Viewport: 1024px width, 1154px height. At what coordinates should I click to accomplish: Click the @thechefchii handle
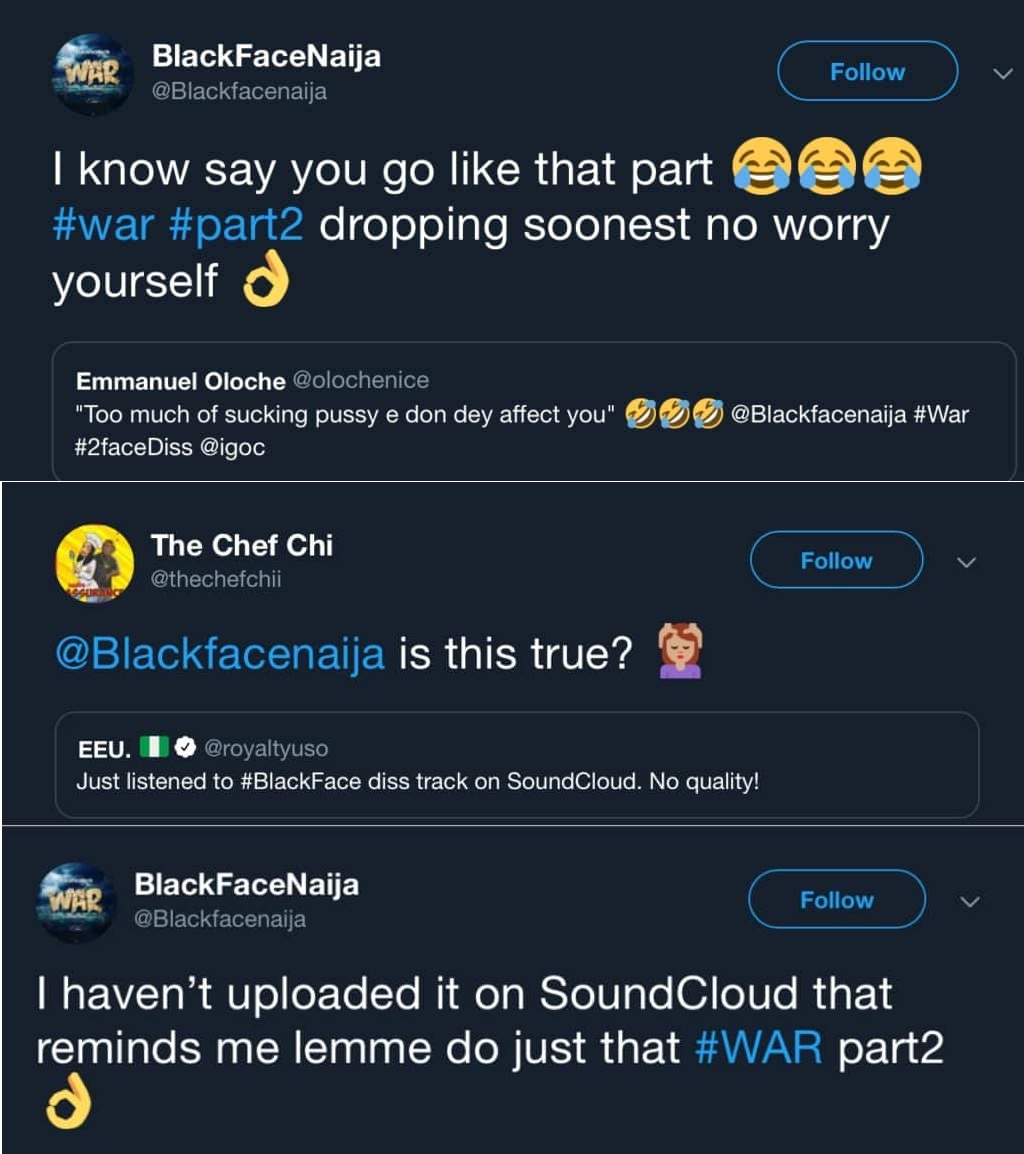pyautogui.click(x=215, y=579)
